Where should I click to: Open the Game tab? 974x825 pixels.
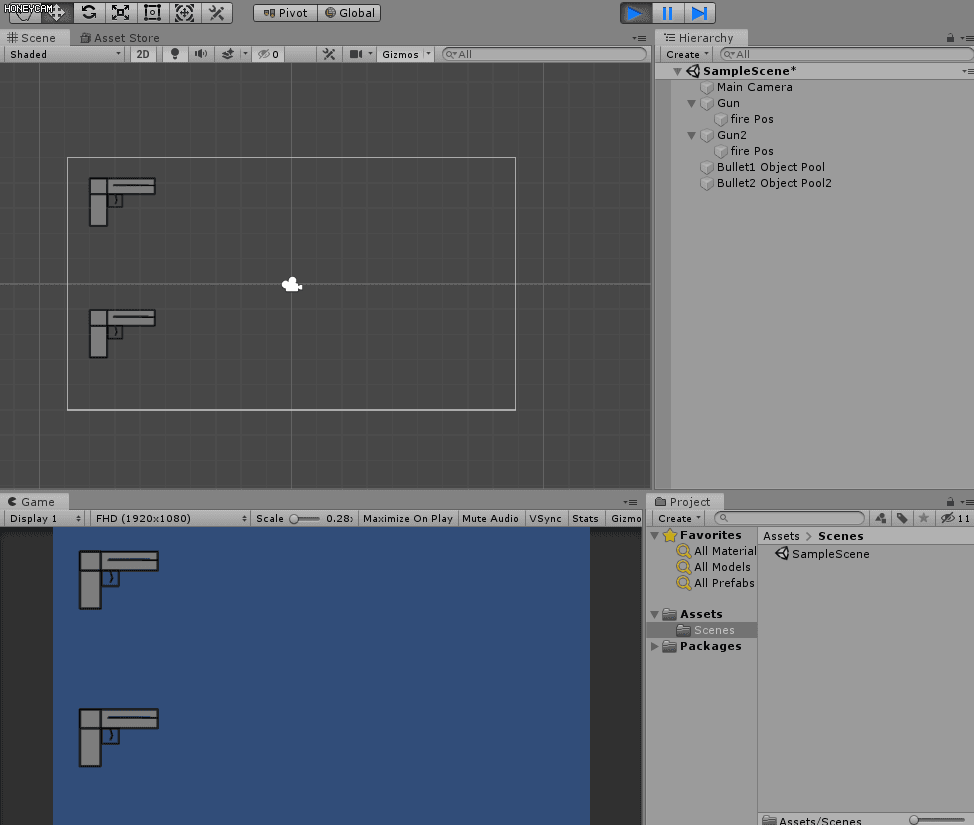tap(32, 501)
